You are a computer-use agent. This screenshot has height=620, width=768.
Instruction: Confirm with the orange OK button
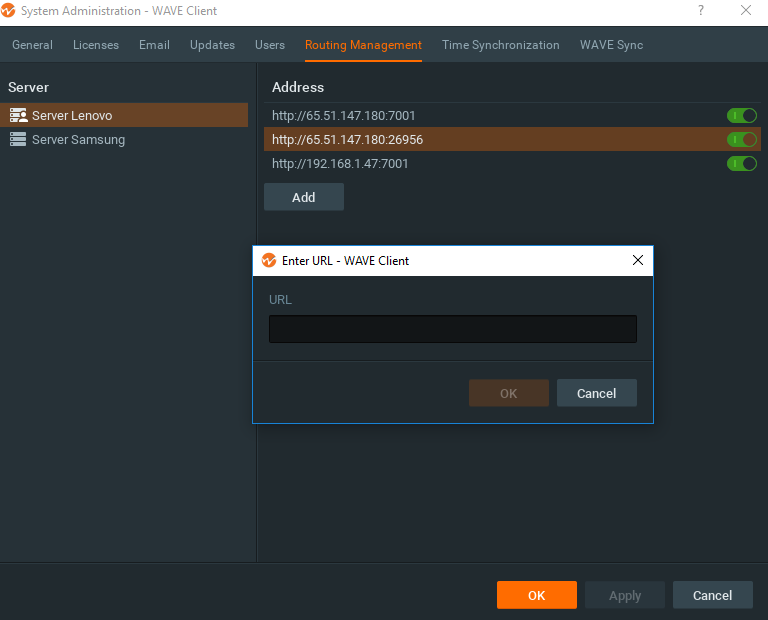(536, 595)
